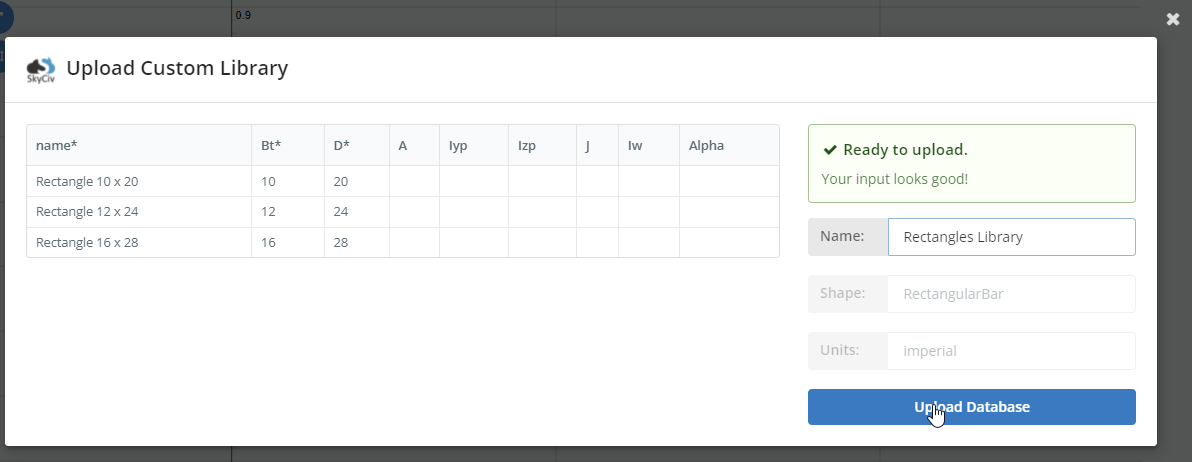Viewport: 1192px width, 462px height.
Task: Click the empty Alpha cell for Rectangle 16 x 28
Action: click(x=728, y=243)
